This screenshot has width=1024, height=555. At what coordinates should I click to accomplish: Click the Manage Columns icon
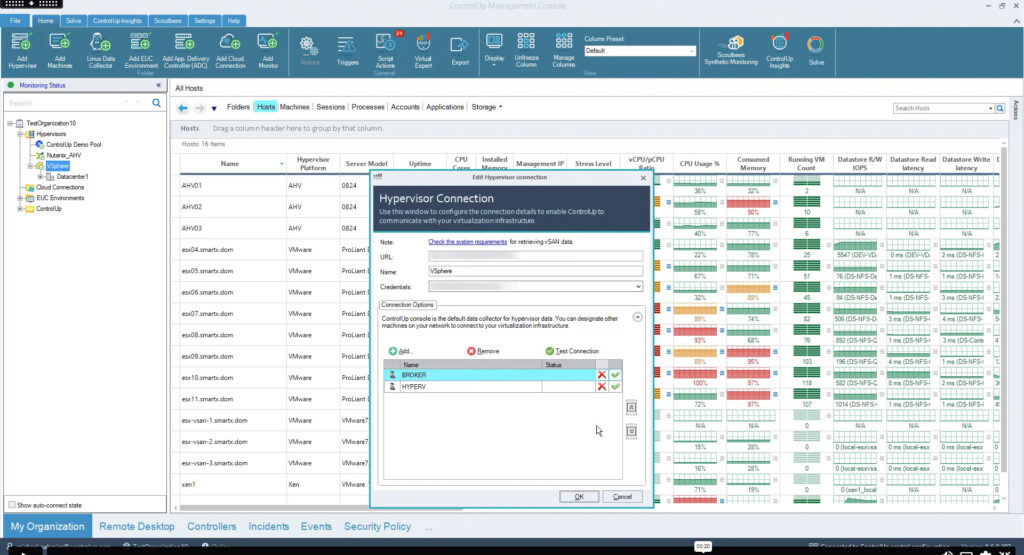563,48
